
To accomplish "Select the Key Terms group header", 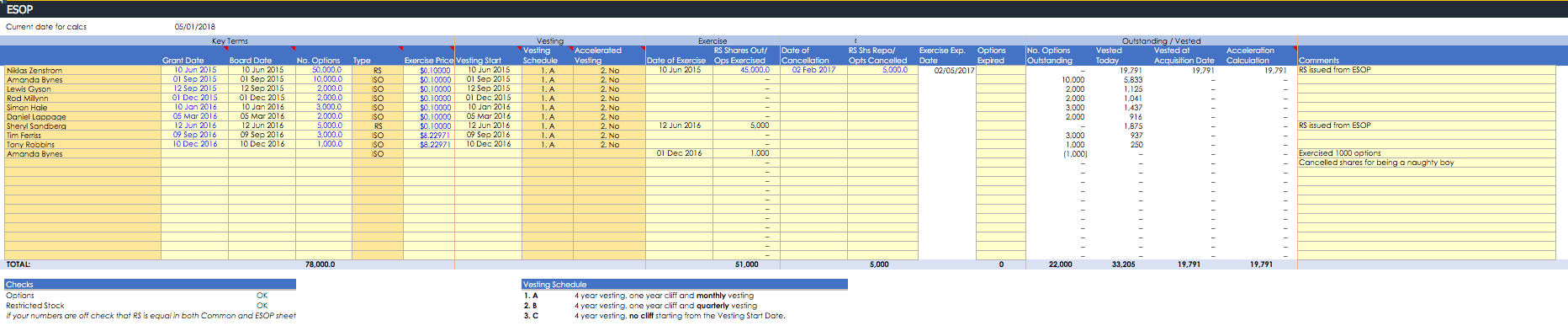I will (x=230, y=40).
